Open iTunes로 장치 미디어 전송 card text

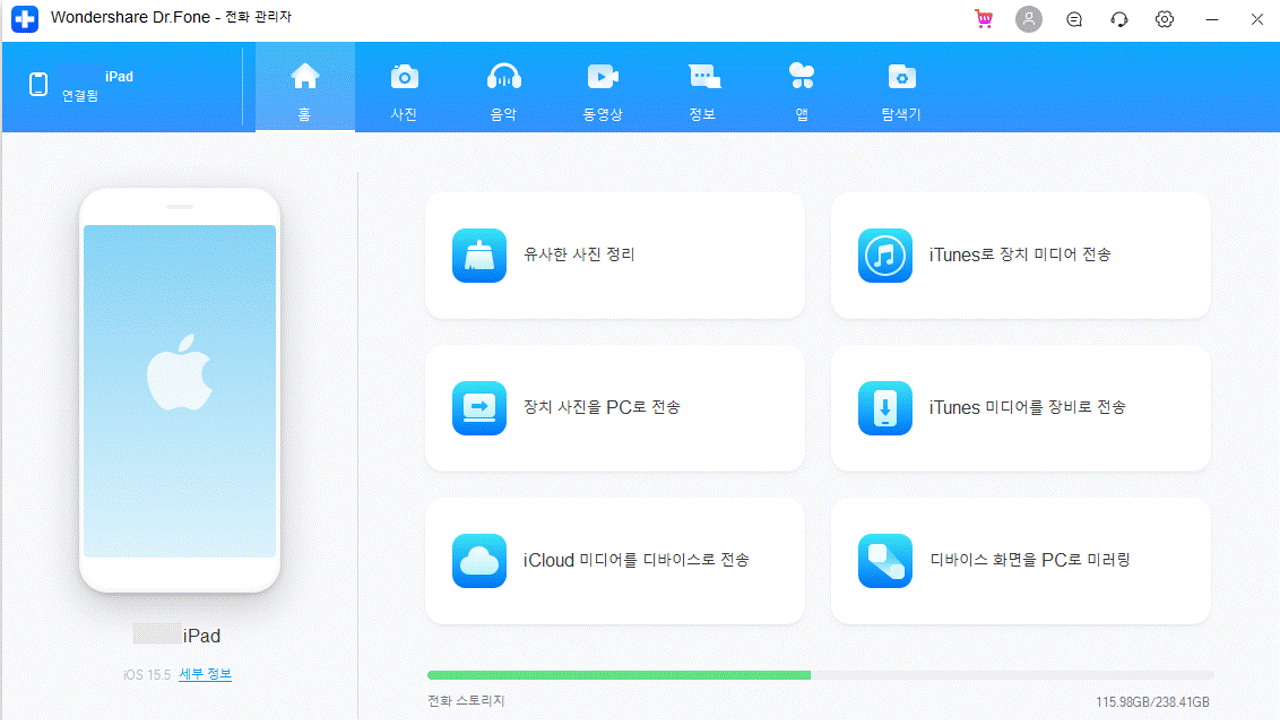click(x=1020, y=255)
